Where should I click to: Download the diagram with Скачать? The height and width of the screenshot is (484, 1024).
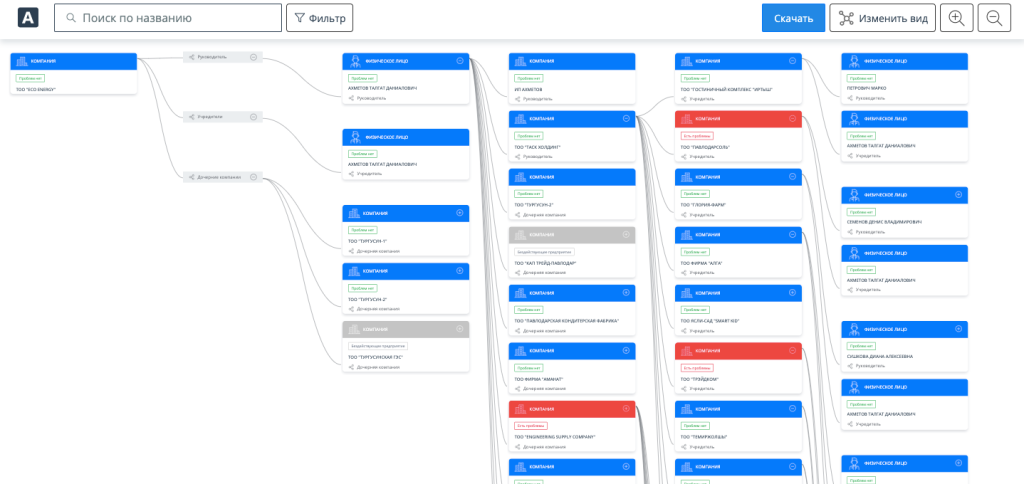793,18
